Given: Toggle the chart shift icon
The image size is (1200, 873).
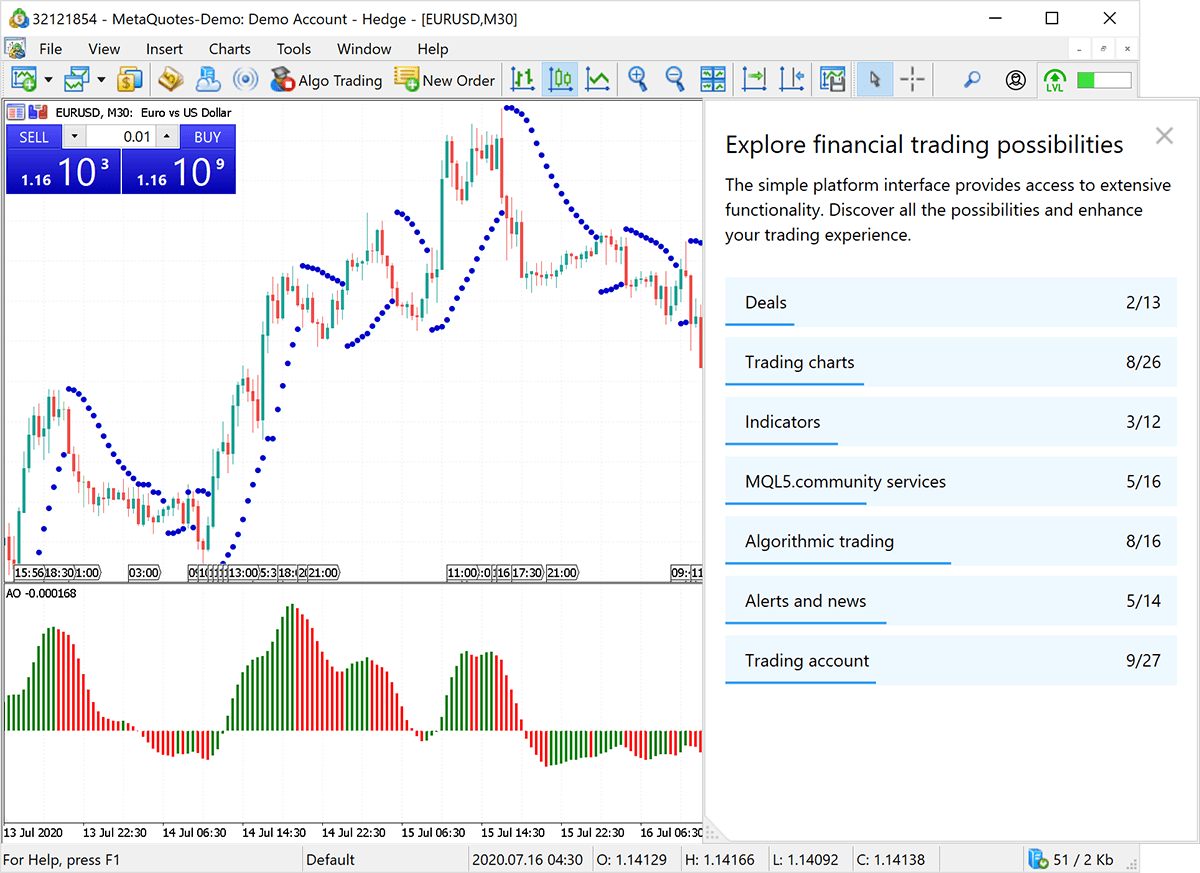Looking at the screenshot, I should tap(792, 79).
